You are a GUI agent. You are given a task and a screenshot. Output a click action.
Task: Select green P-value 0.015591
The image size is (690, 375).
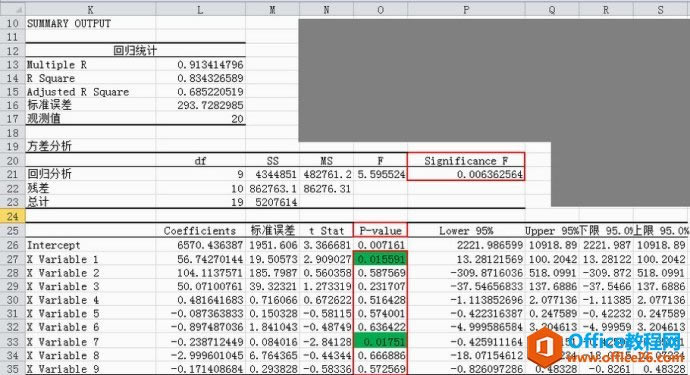pos(380,259)
